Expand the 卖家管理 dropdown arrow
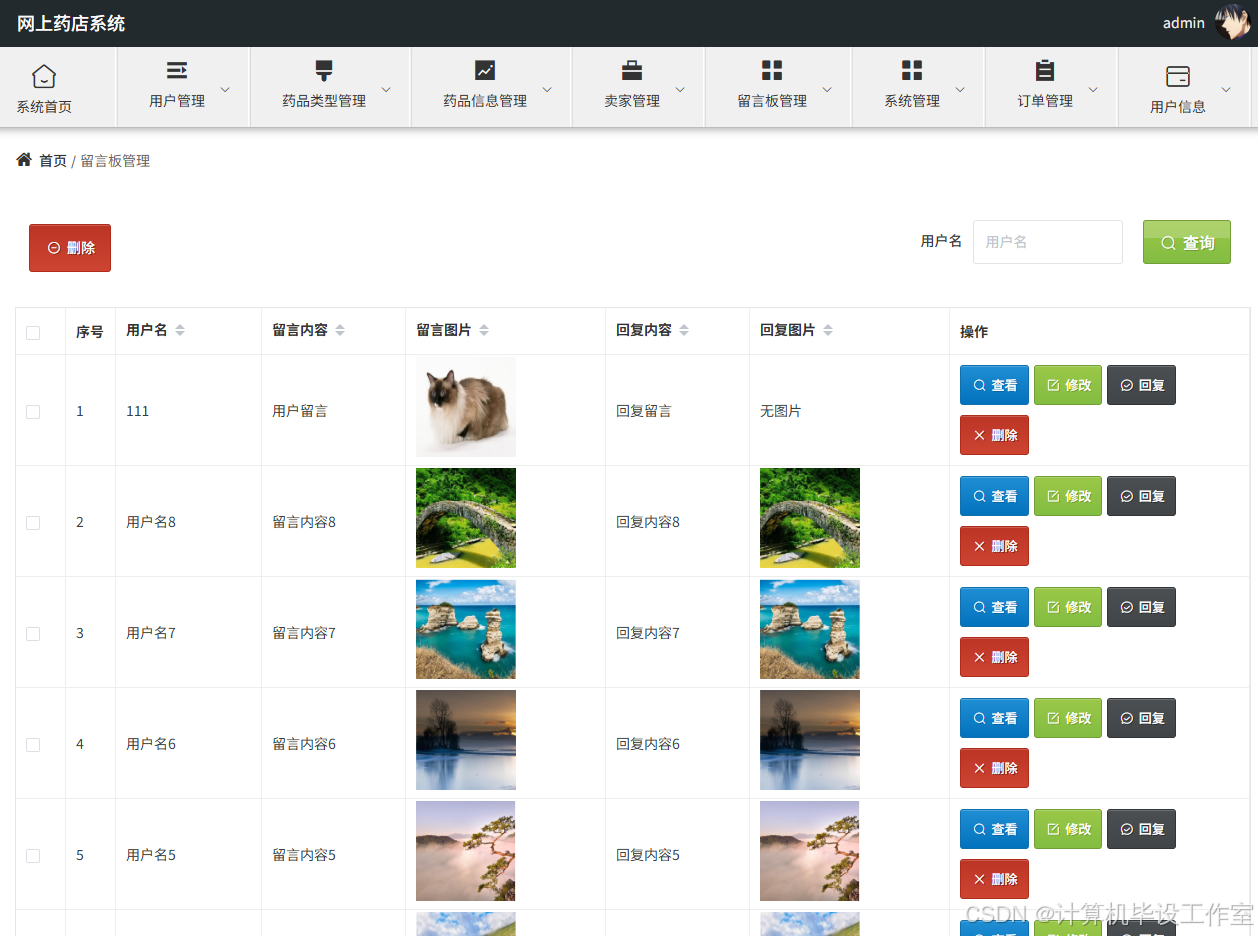 [x=680, y=90]
